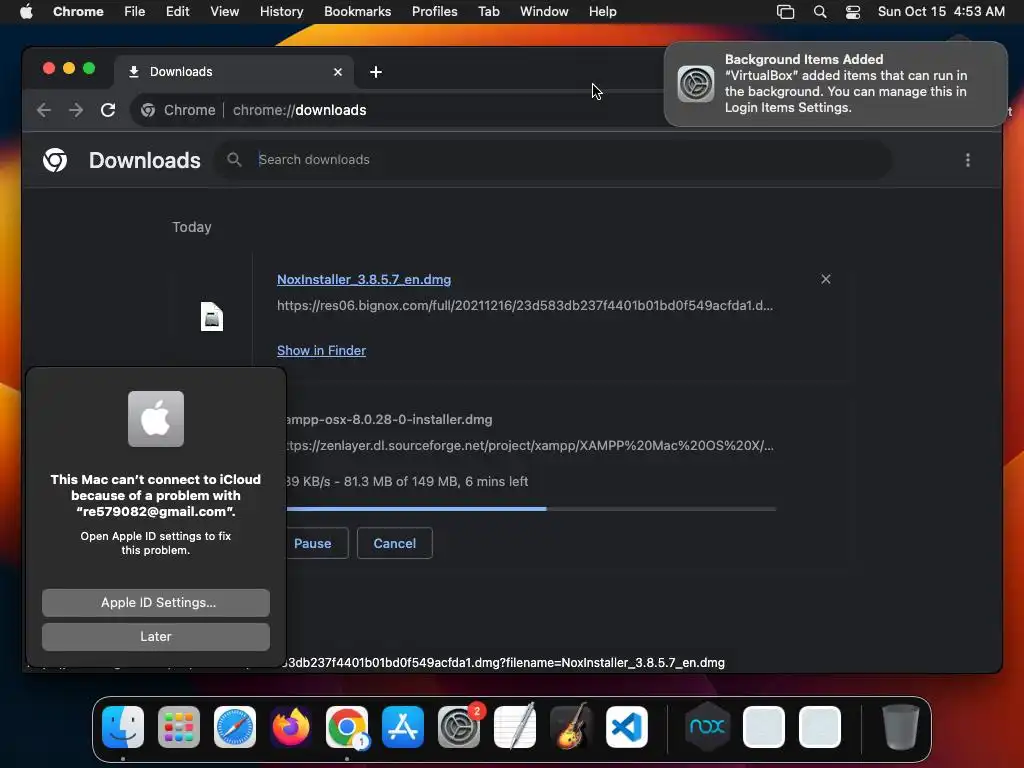Open Stage Manager menu bar icon
The image size is (1024, 768).
pyautogui.click(x=785, y=12)
